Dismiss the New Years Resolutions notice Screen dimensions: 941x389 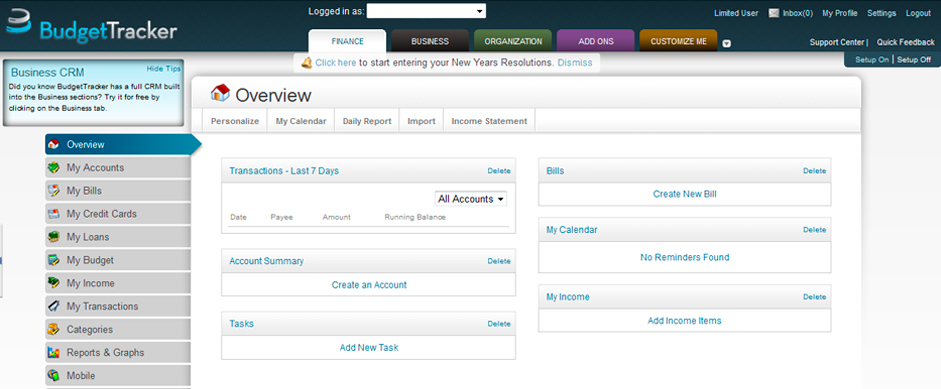(x=575, y=62)
